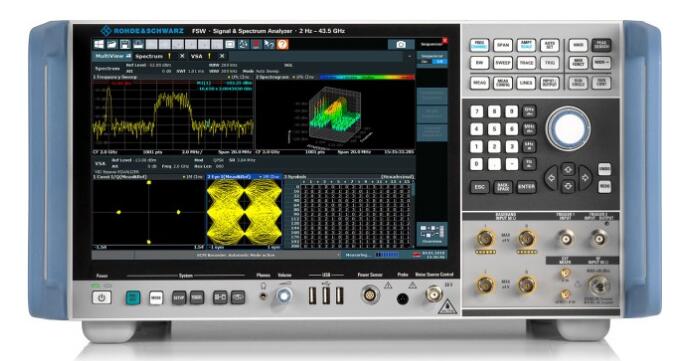
Task: Open file with the folder icon
Action: 112,44
